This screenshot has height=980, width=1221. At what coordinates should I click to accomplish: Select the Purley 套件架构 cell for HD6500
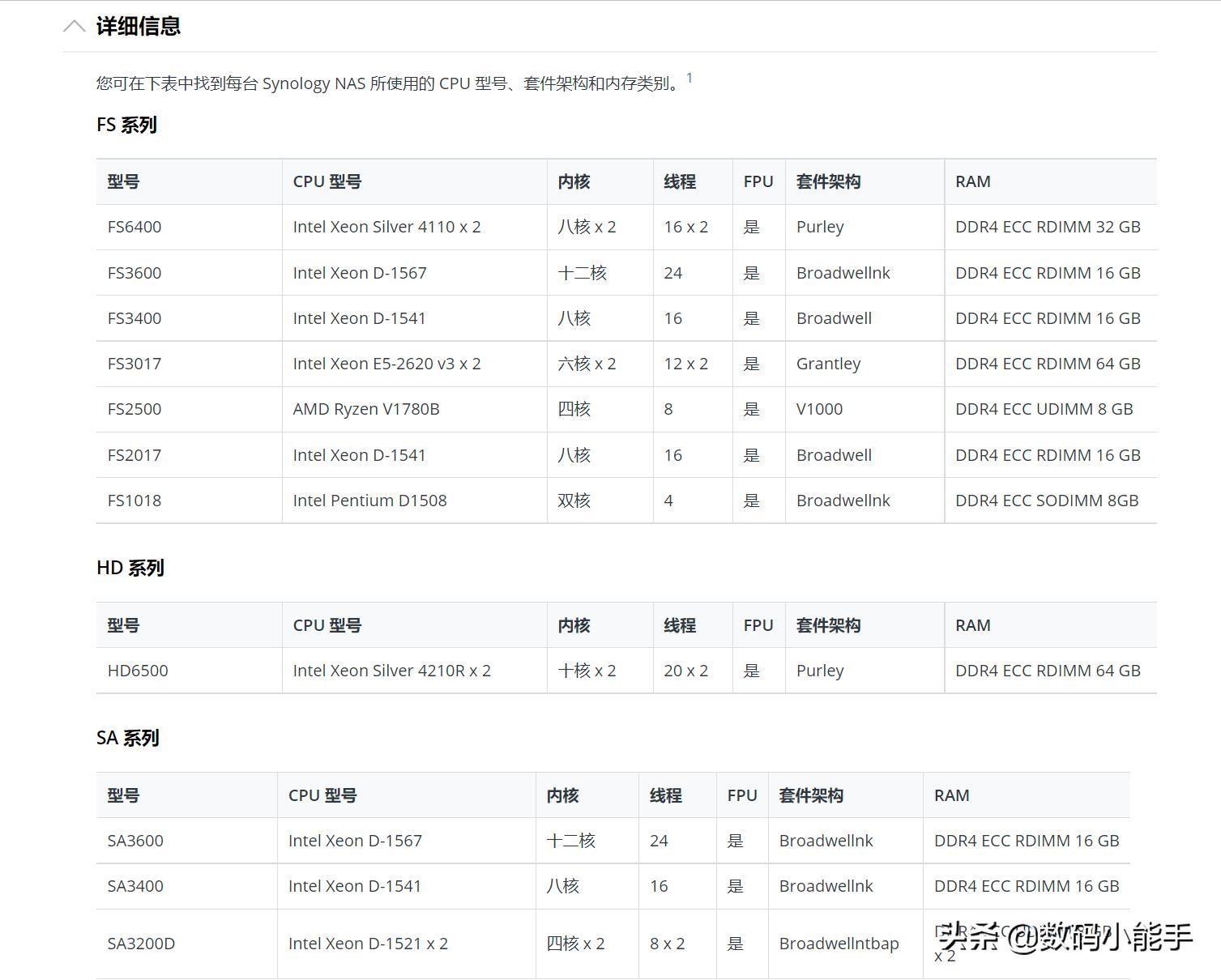(x=820, y=671)
